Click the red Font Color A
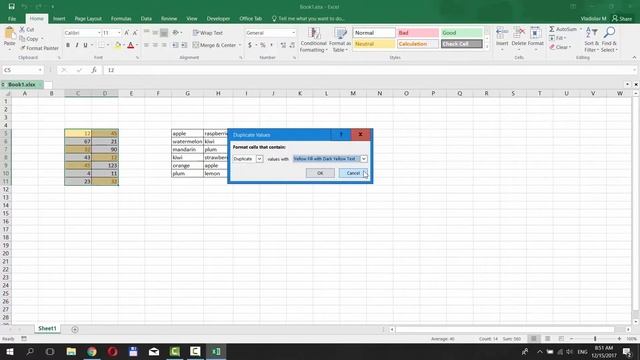 [x=131, y=45]
